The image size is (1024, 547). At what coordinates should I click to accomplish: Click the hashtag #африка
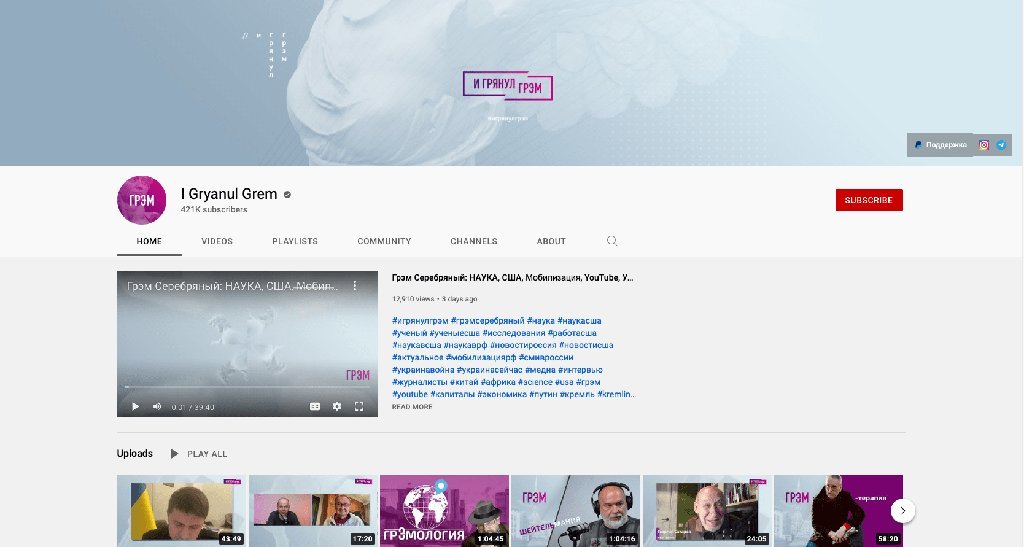point(498,382)
